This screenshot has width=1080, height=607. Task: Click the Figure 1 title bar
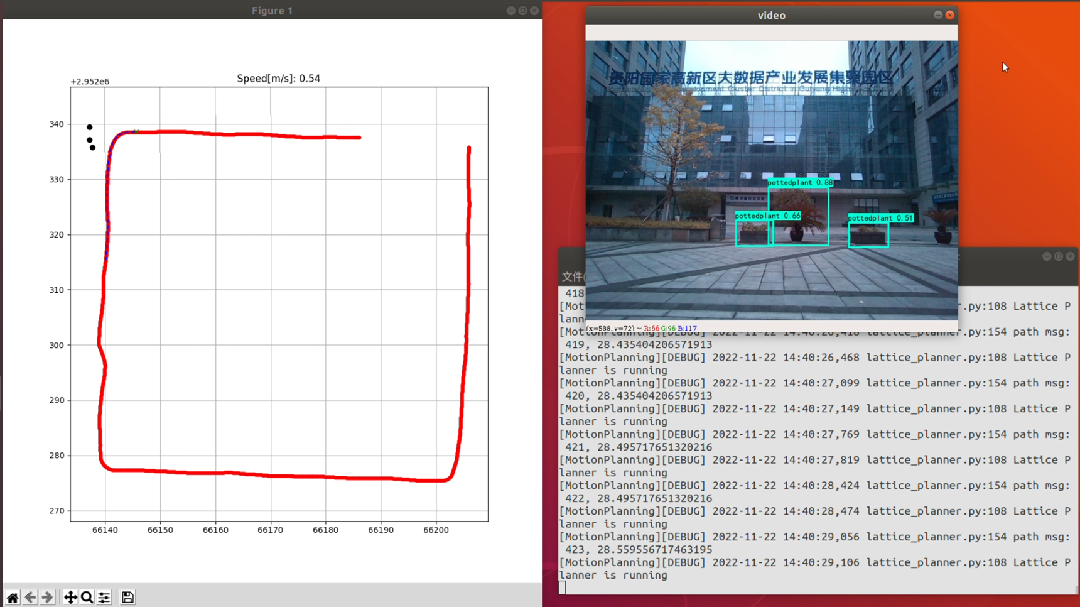coord(271,10)
